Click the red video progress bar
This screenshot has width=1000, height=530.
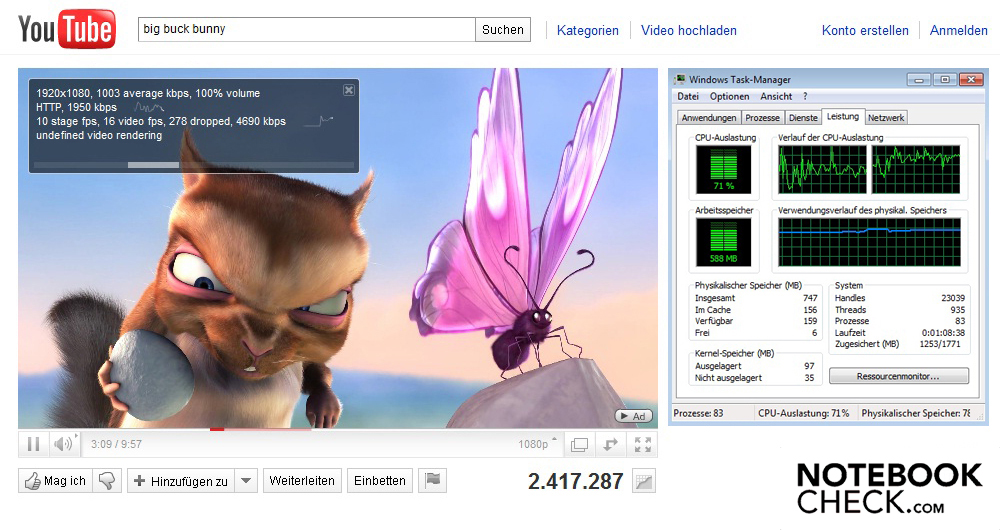[217, 429]
